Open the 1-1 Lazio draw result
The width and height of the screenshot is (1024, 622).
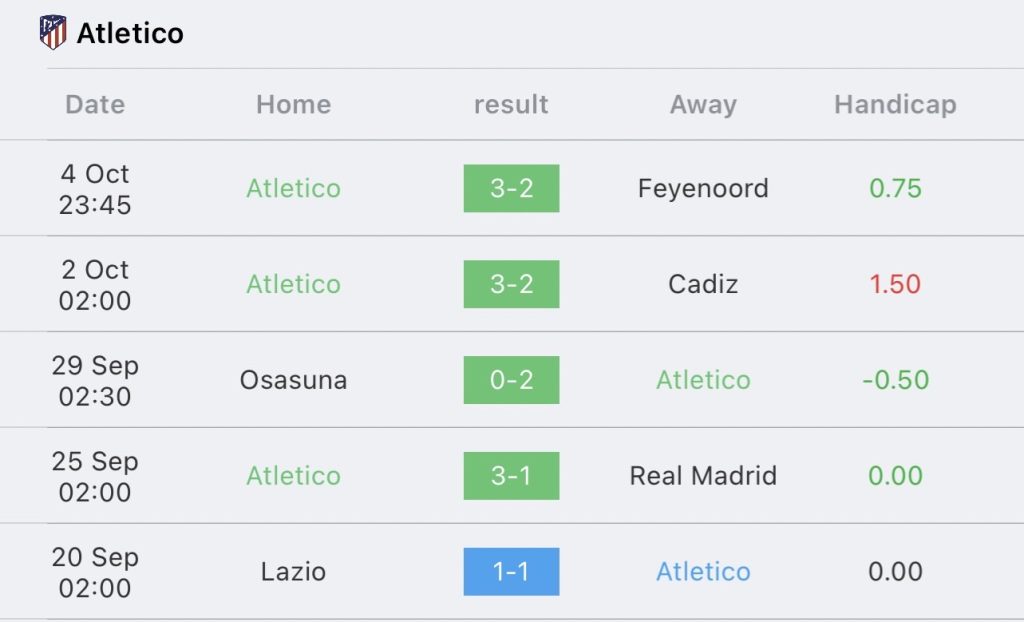511,572
